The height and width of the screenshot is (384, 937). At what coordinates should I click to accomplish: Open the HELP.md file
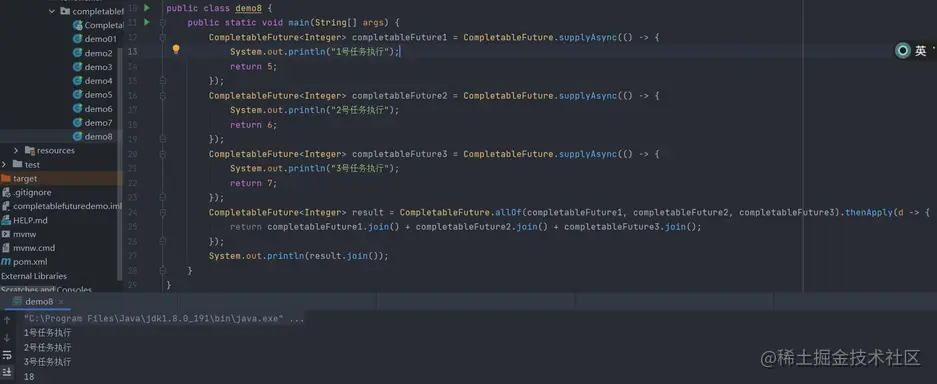tap(25, 220)
